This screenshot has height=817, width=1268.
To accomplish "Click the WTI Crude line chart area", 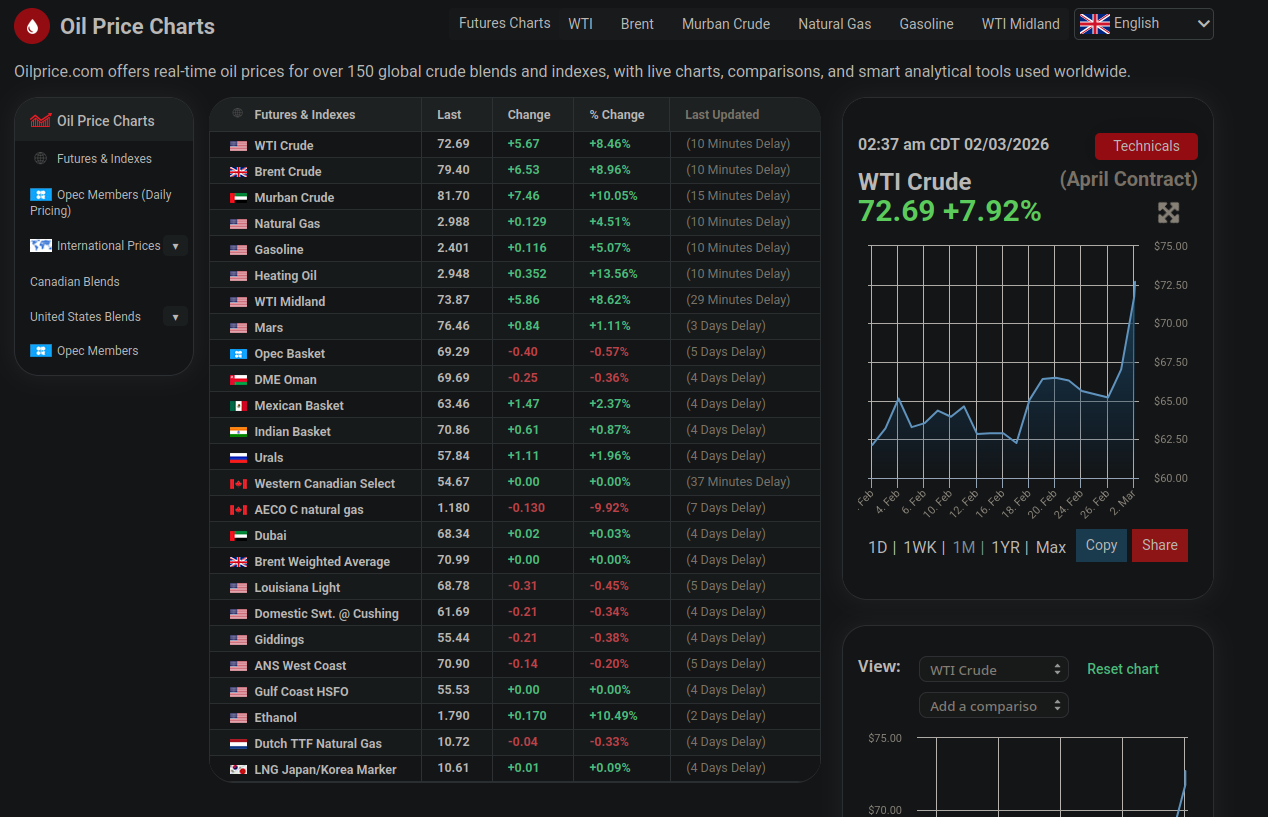I will coord(1003,361).
